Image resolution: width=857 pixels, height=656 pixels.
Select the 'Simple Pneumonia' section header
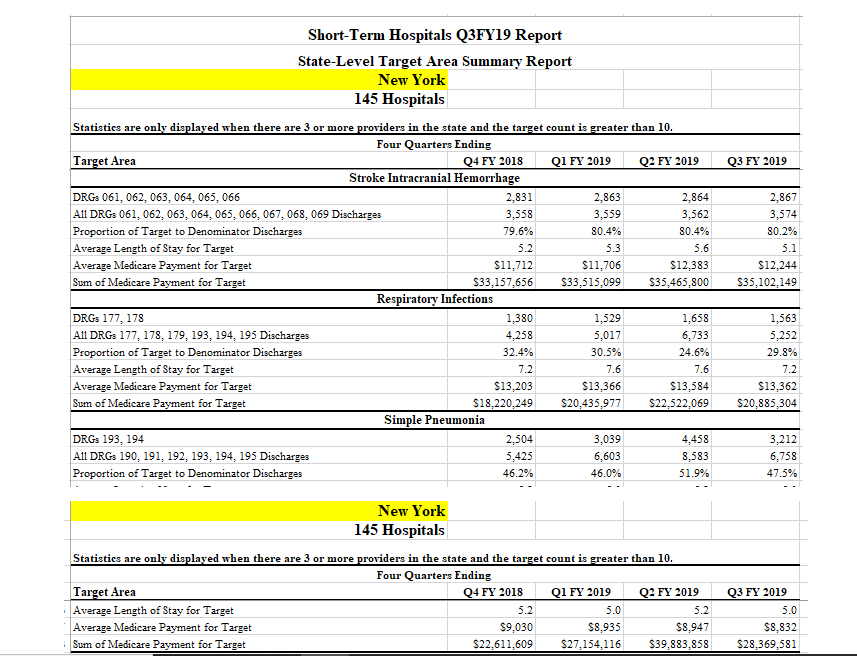click(x=435, y=420)
